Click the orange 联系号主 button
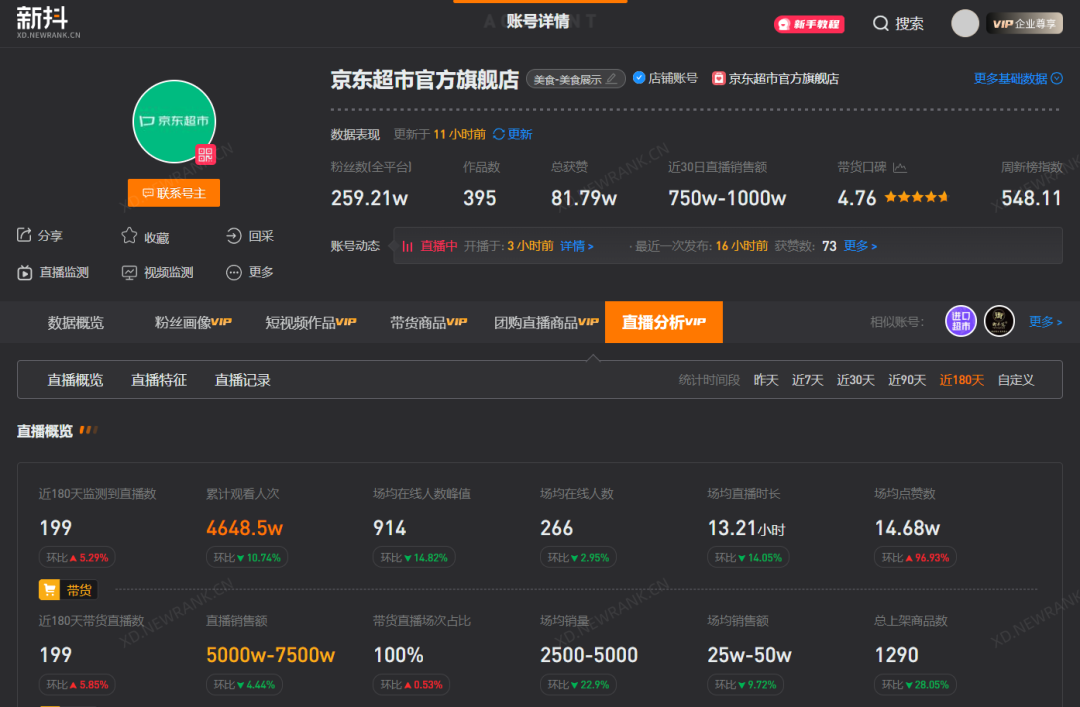 (174, 193)
